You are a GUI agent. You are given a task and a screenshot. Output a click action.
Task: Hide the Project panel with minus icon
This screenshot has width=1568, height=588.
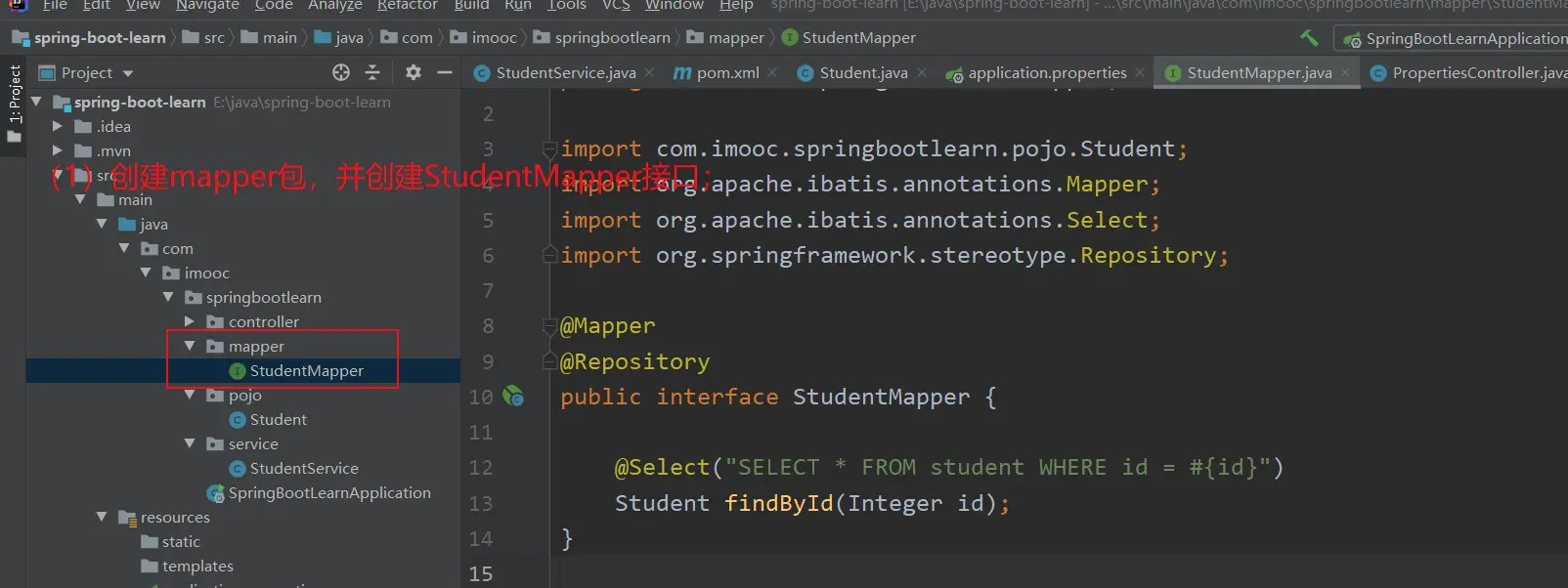point(445,72)
